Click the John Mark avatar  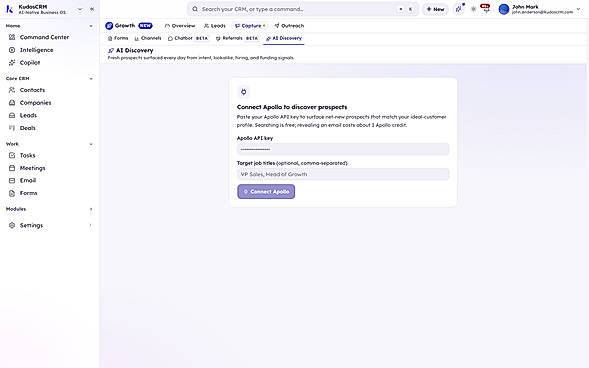504,9
